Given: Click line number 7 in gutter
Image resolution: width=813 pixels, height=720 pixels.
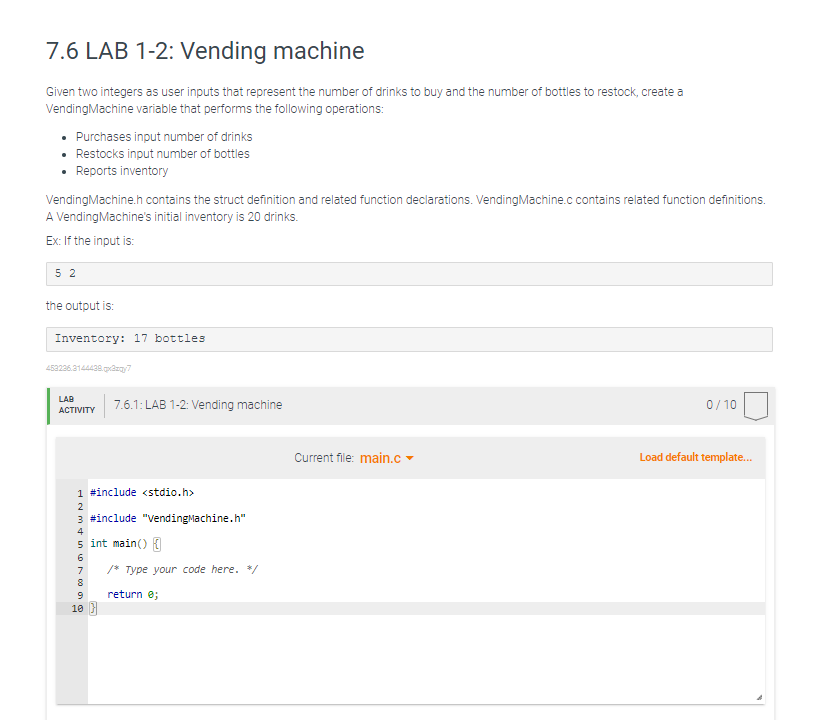Looking at the screenshot, I should [80, 570].
